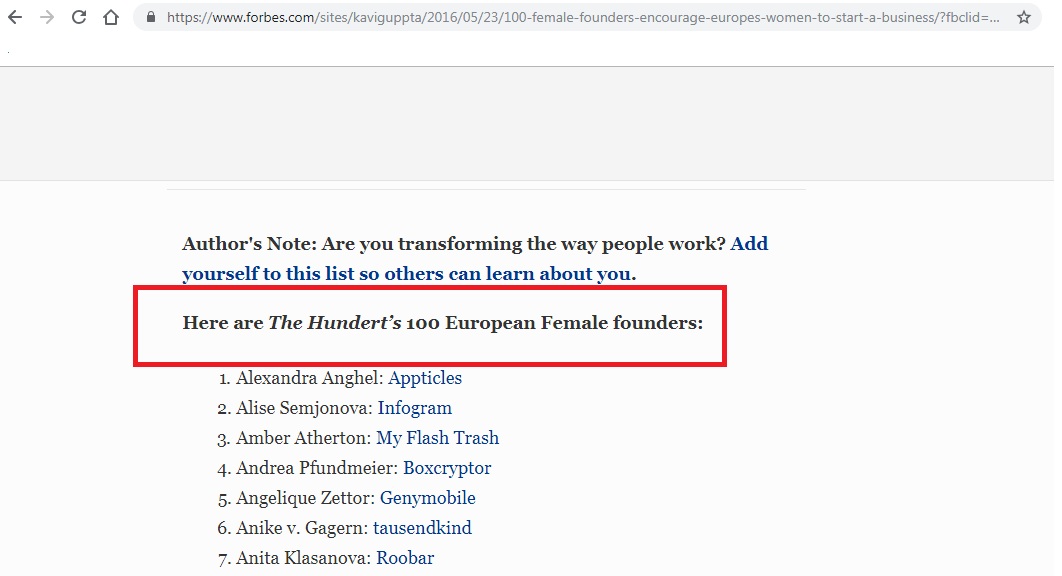Visit the My Flash Trash link
This screenshot has height=576, width=1062.
point(437,438)
